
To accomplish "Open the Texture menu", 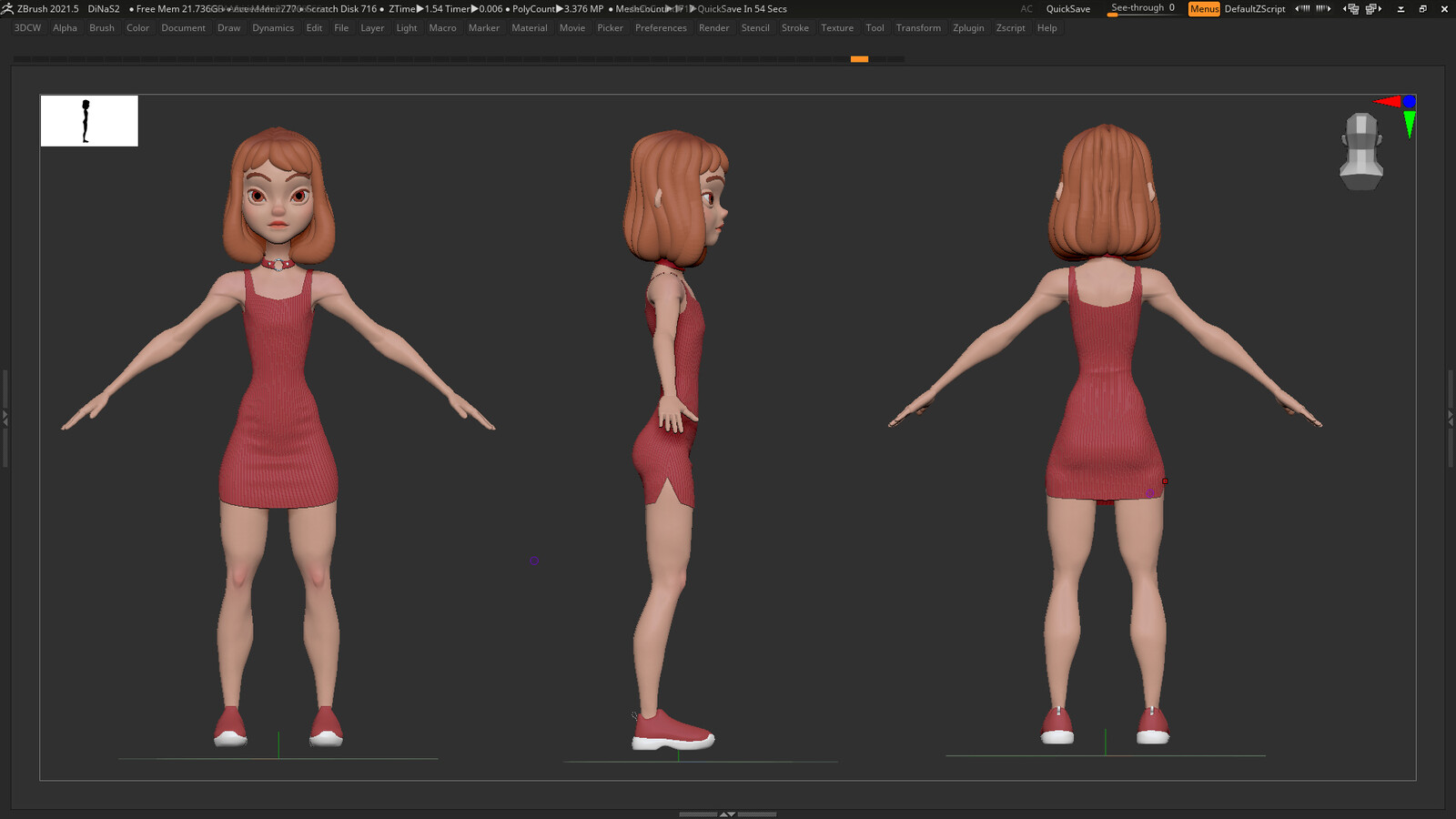I will [837, 28].
